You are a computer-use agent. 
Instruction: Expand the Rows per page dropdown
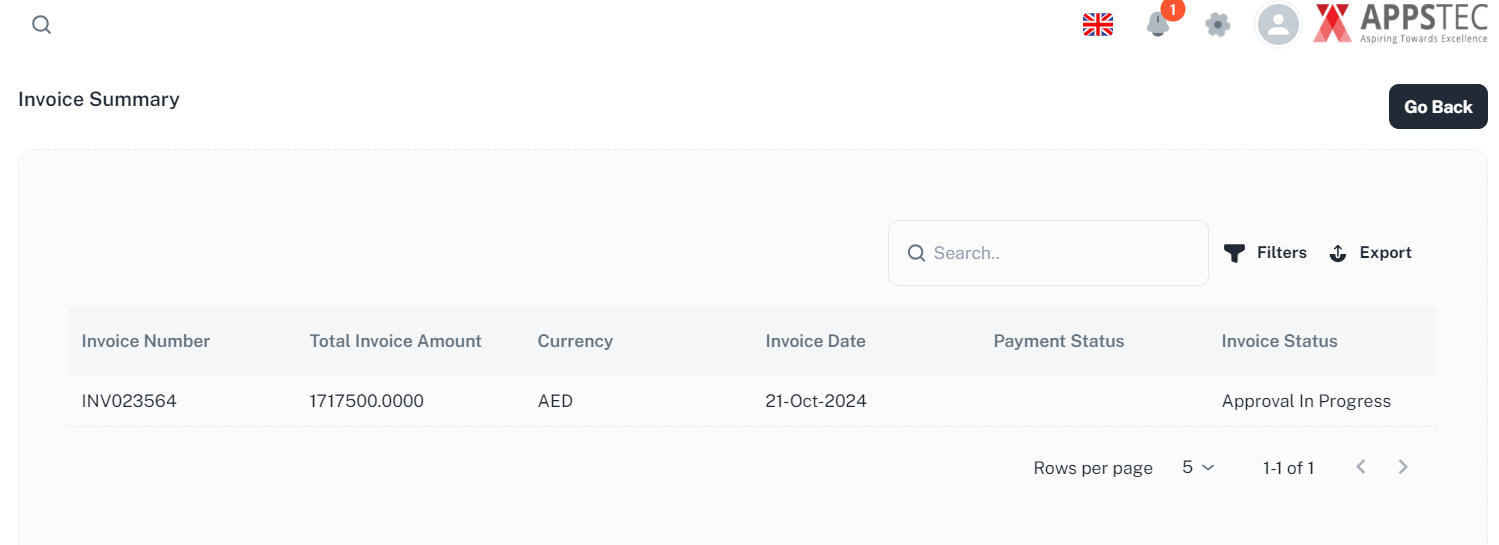click(x=1198, y=467)
